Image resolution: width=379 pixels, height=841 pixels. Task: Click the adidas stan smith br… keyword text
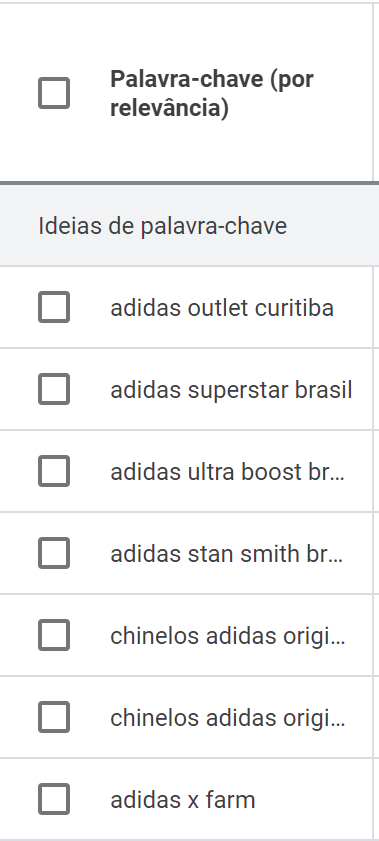(228, 554)
